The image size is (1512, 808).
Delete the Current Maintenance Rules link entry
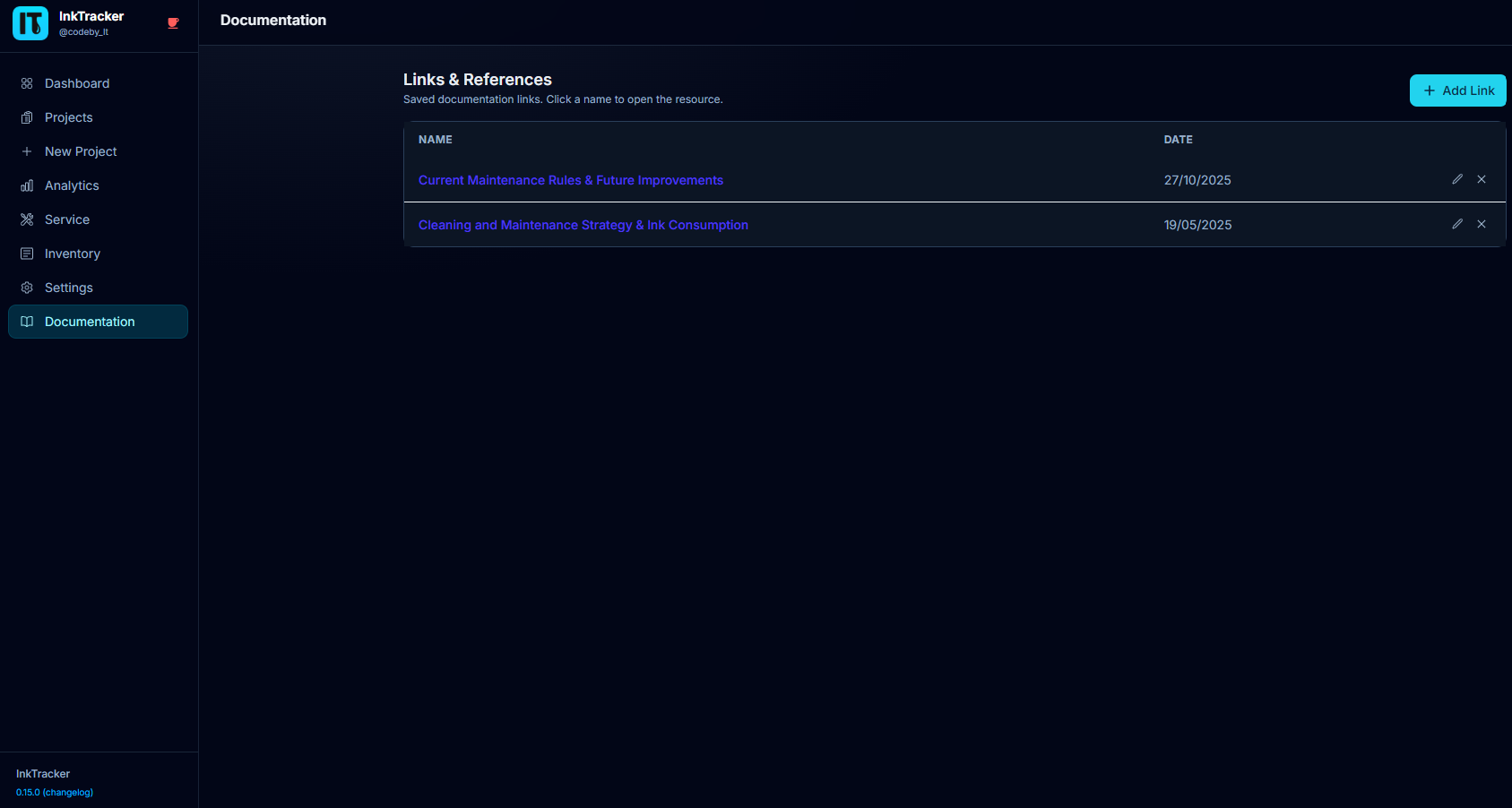[1482, 179]
